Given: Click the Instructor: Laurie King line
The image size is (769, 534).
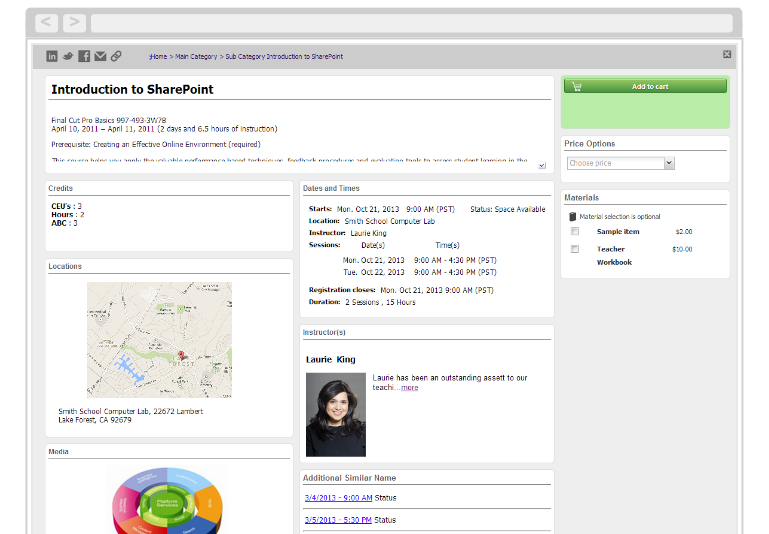Looking at the screenshot, I should pos(348,233).
